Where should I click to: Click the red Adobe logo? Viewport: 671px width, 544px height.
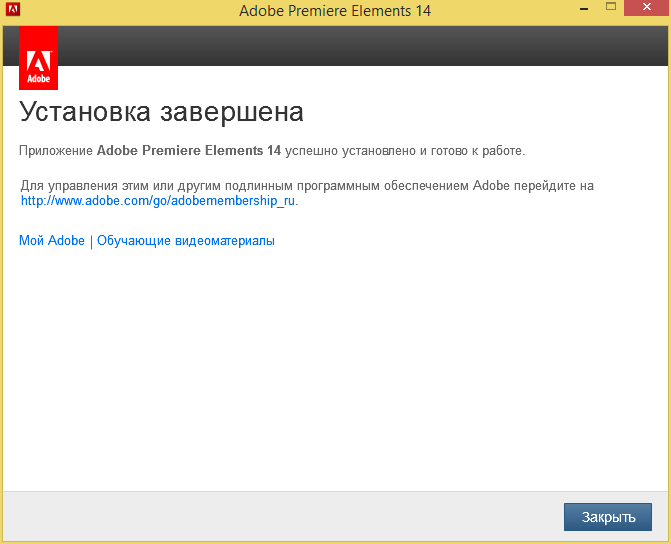click(x=39, y=58)
